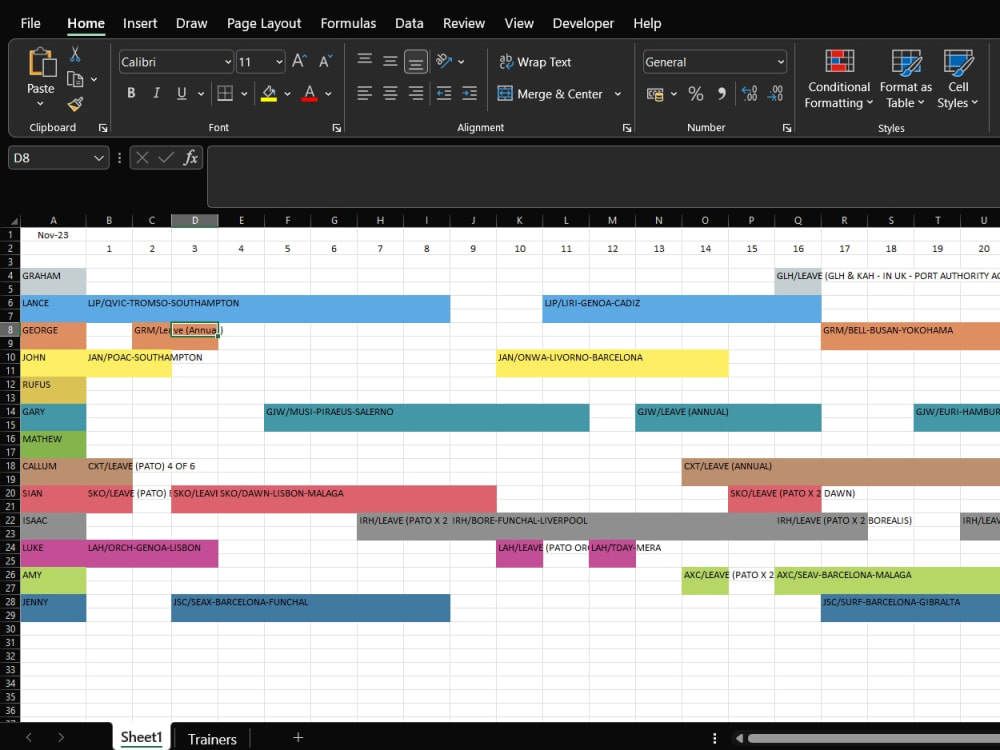Switch to the Trainers sheet tab
This screenshot has width=1000, height=750.
pos(212,739)
